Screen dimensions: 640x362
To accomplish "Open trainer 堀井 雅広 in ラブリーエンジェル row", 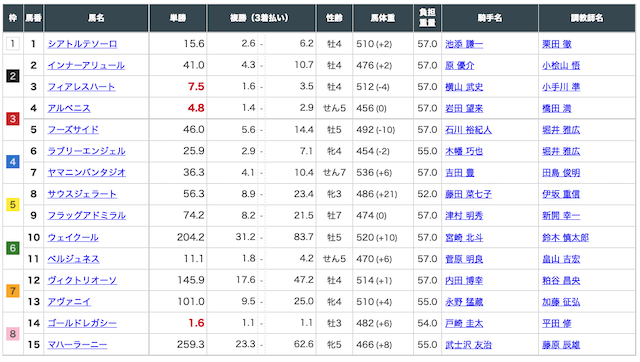I will tap(561, 151).
